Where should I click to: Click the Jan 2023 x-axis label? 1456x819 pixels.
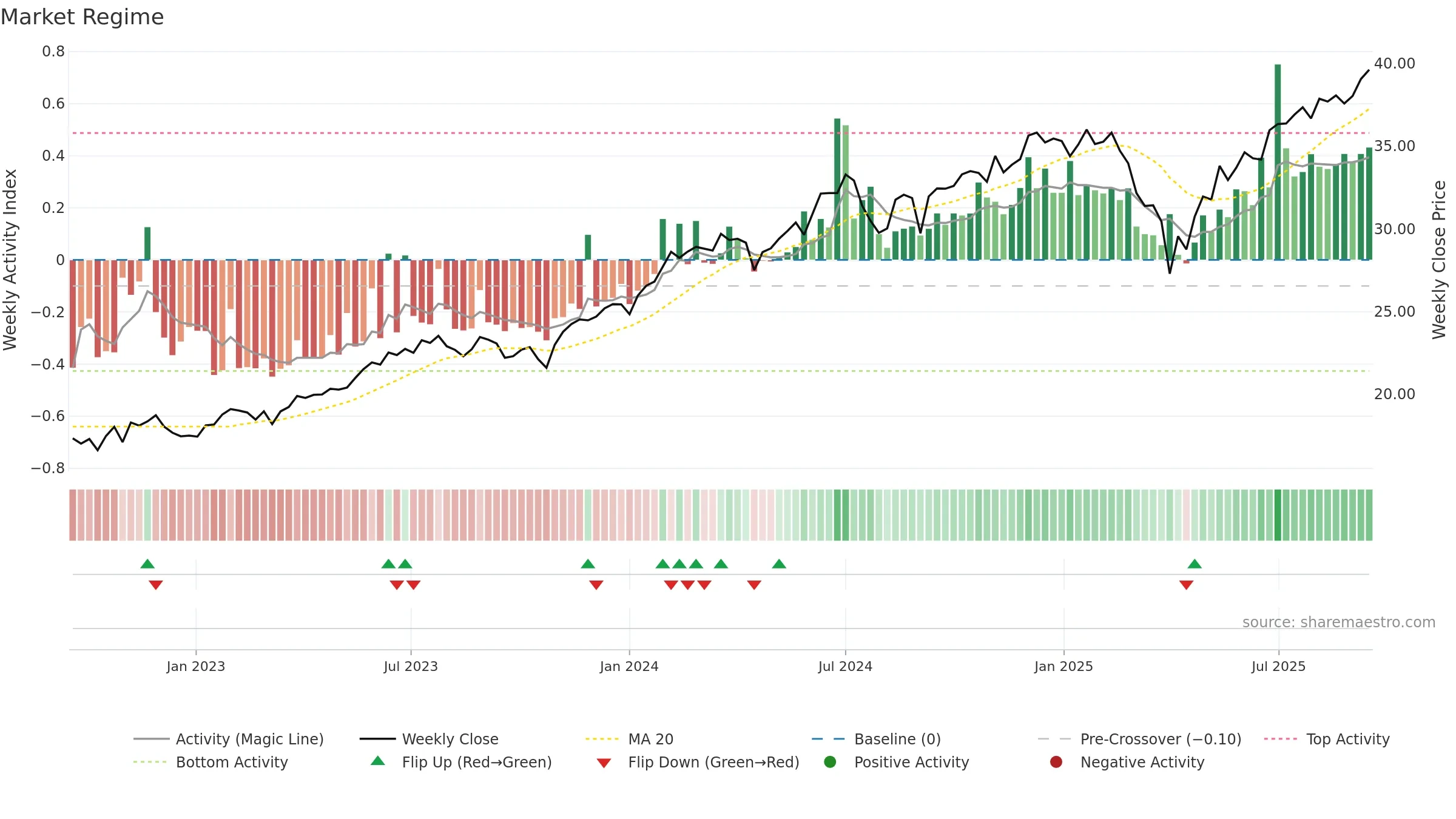coord(196,666)
